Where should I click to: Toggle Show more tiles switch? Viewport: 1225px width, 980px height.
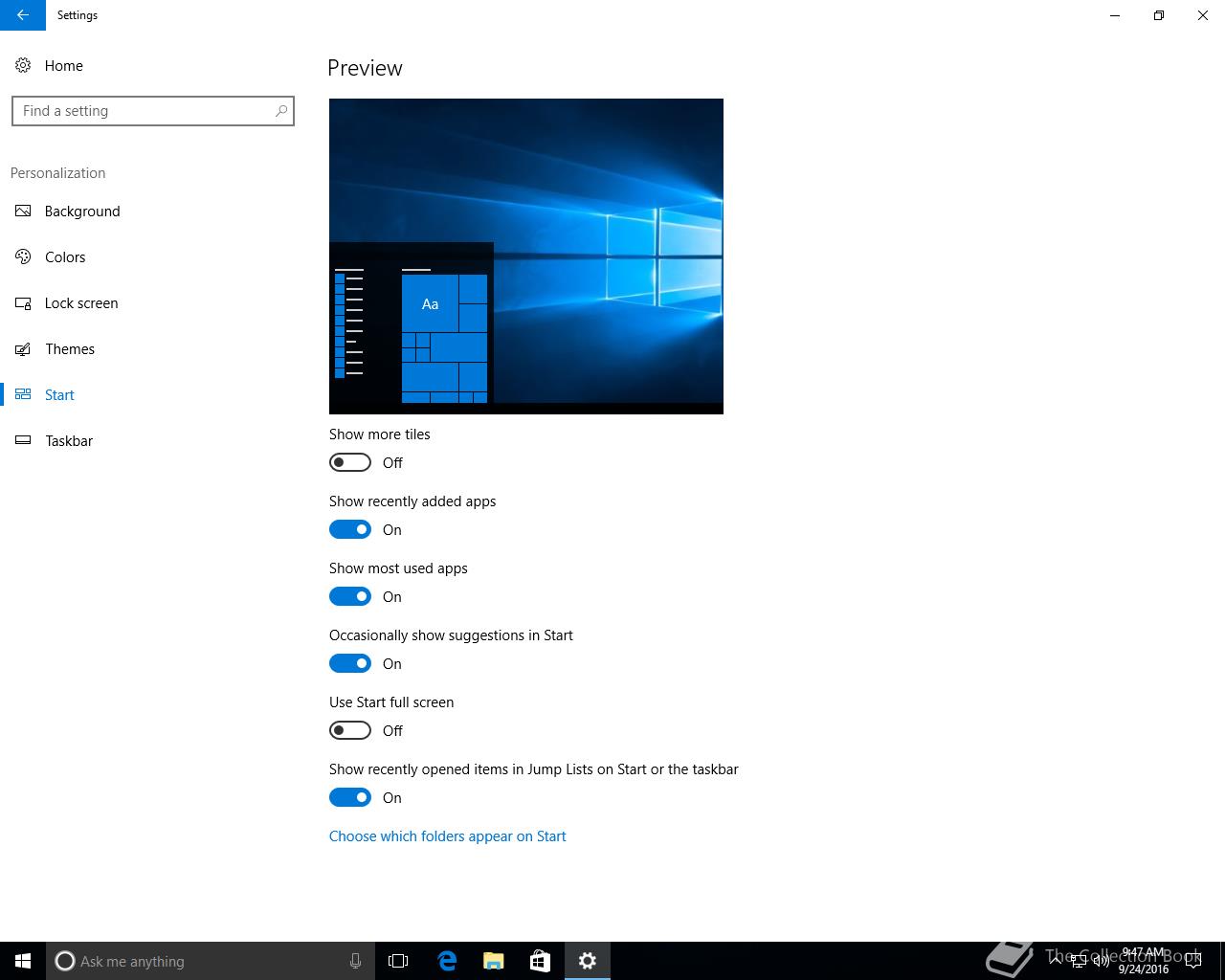click(x=350, y=462)
